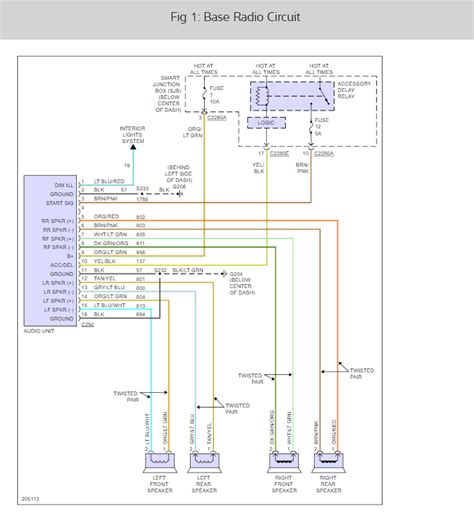The height and width of the screenshot is (518, 474).
Task: Click the Left Rear Speaker symbol
Action: point(204,462)
